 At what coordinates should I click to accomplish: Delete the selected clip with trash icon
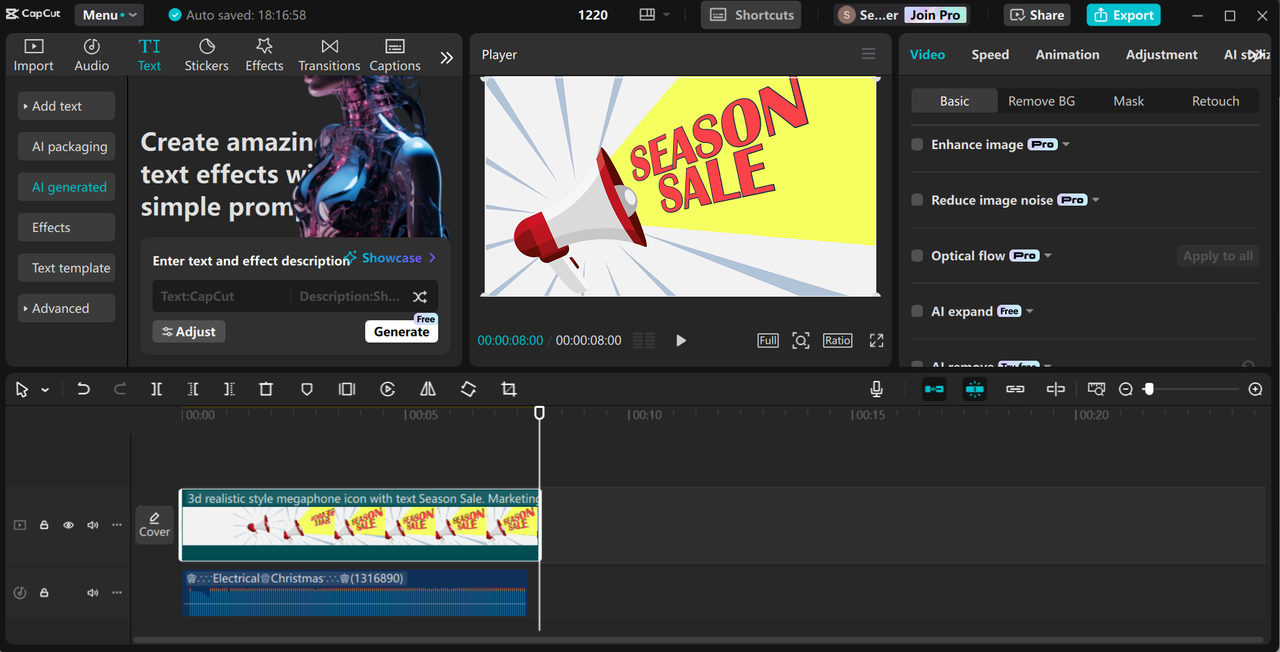266,389
